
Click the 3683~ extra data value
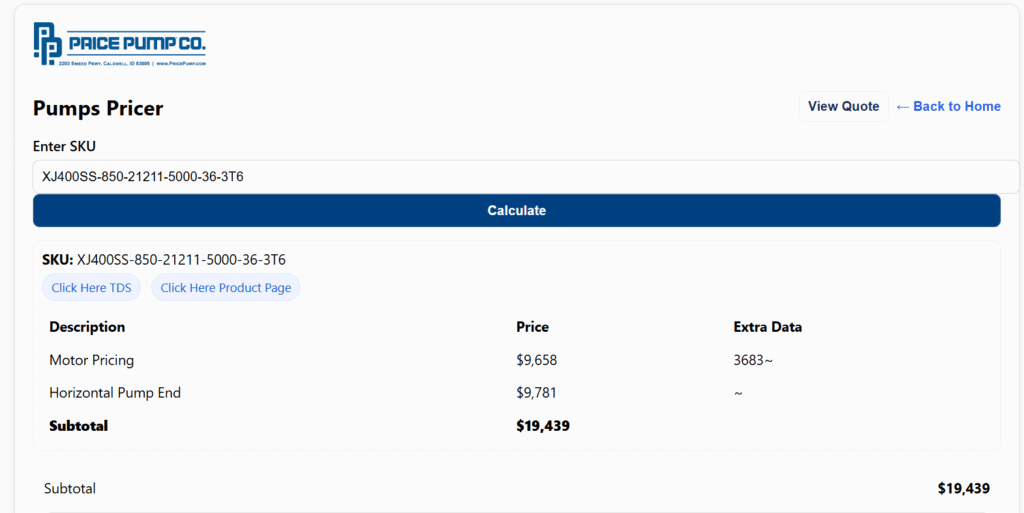coord(753,360)
